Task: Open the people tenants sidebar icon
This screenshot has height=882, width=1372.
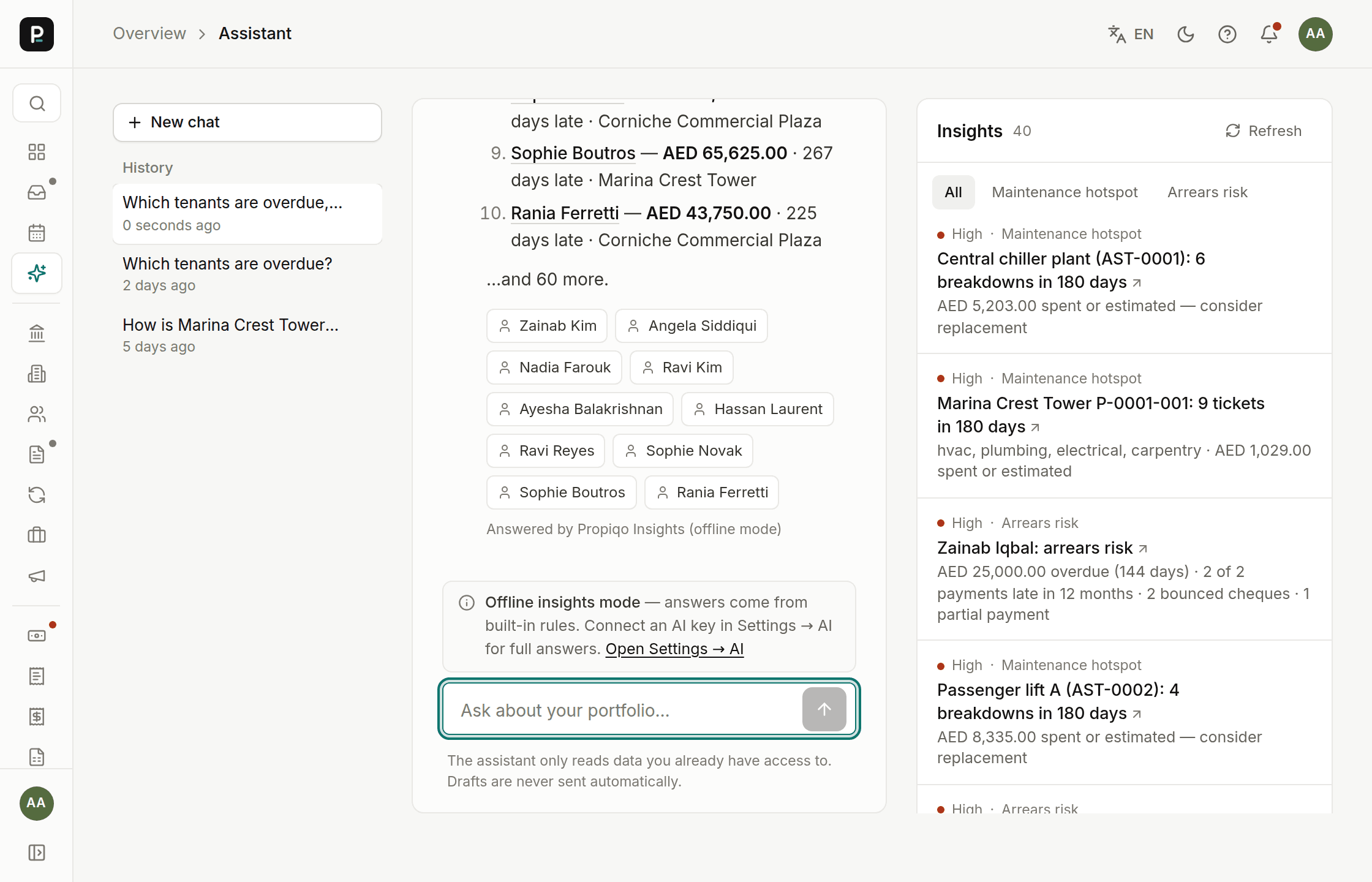Action: click(37, 414)
